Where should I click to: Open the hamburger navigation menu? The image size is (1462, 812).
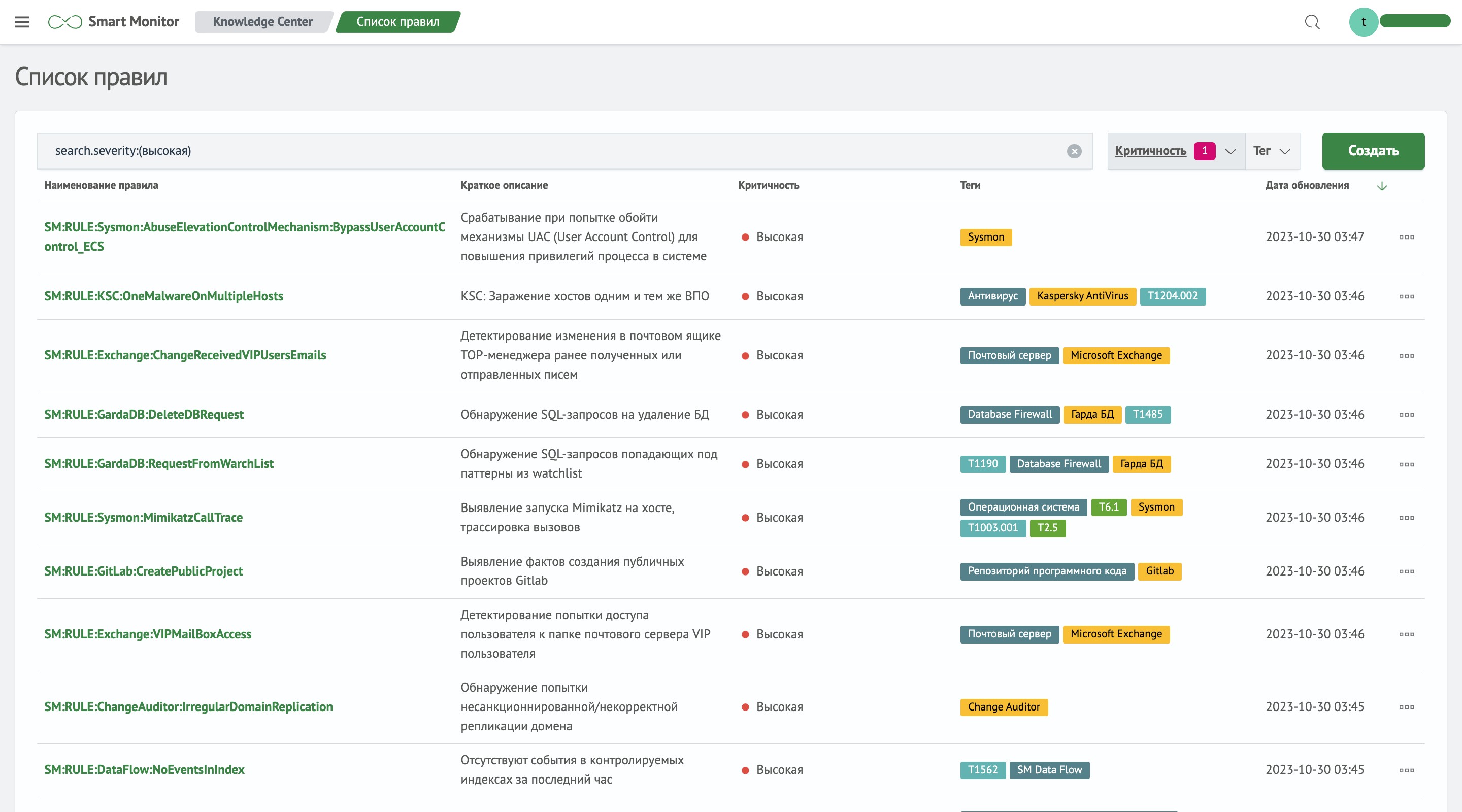(x=21, y=22)
